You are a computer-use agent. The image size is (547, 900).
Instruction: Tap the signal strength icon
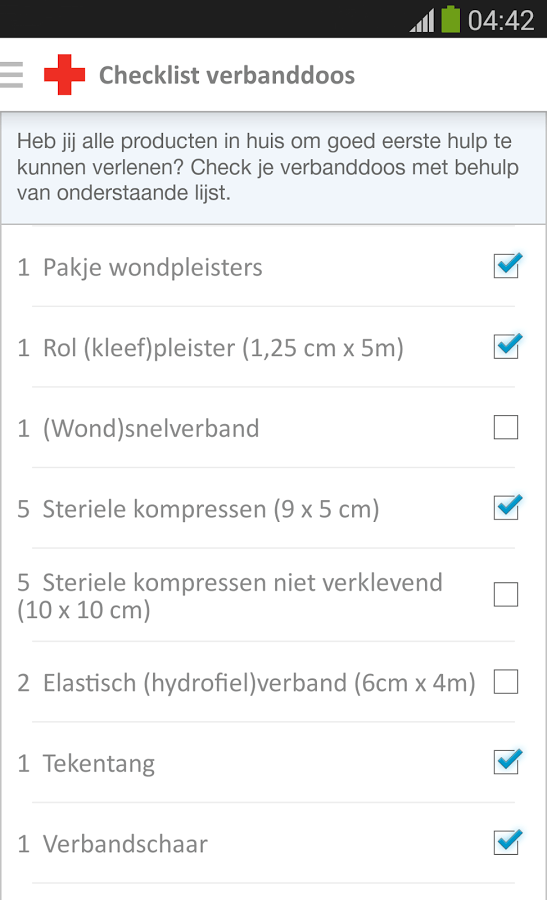pyautogui.click(x=422, y=21)
